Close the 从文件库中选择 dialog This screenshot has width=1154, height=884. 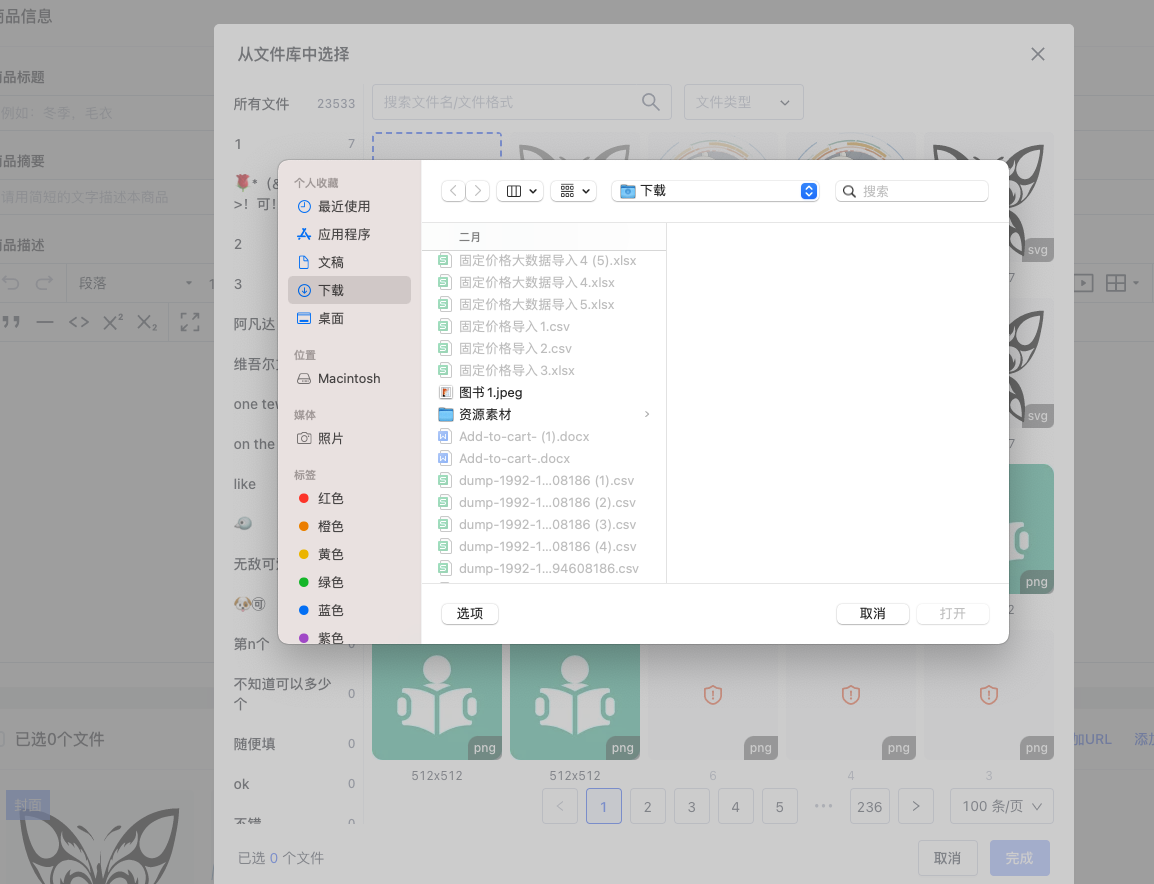pos(1038,54)
